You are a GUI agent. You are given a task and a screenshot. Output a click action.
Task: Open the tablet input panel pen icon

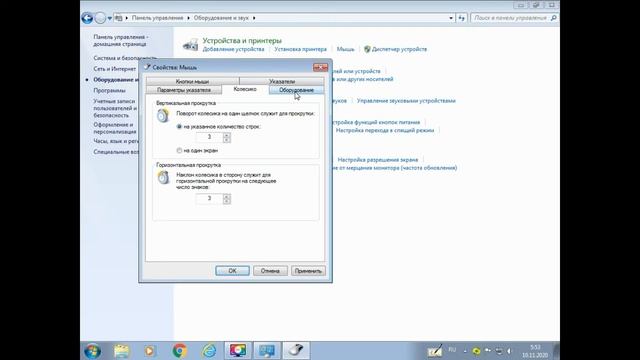(x=435, y=351)
